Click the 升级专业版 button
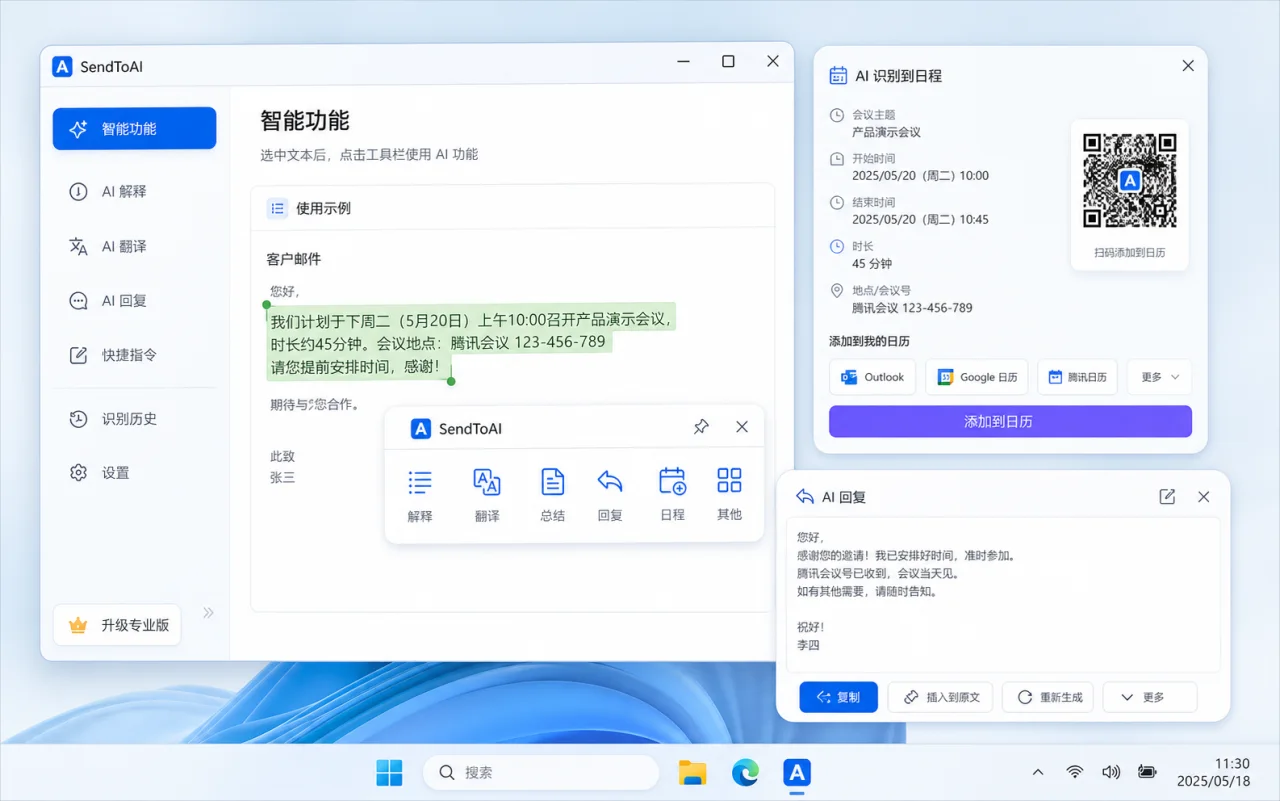Viewport: 1280px width, 801px height. pyautogui.click(x=117, y=625)
